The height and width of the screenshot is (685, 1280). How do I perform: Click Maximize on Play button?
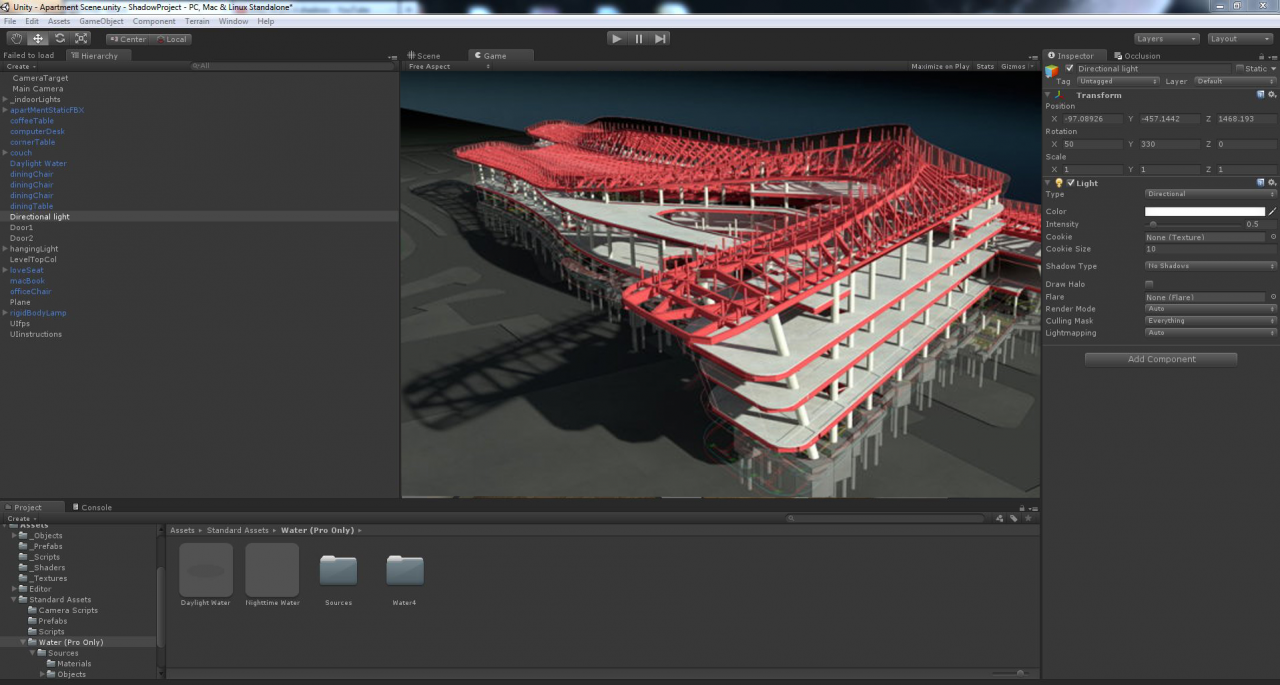[x=940, y=67]
